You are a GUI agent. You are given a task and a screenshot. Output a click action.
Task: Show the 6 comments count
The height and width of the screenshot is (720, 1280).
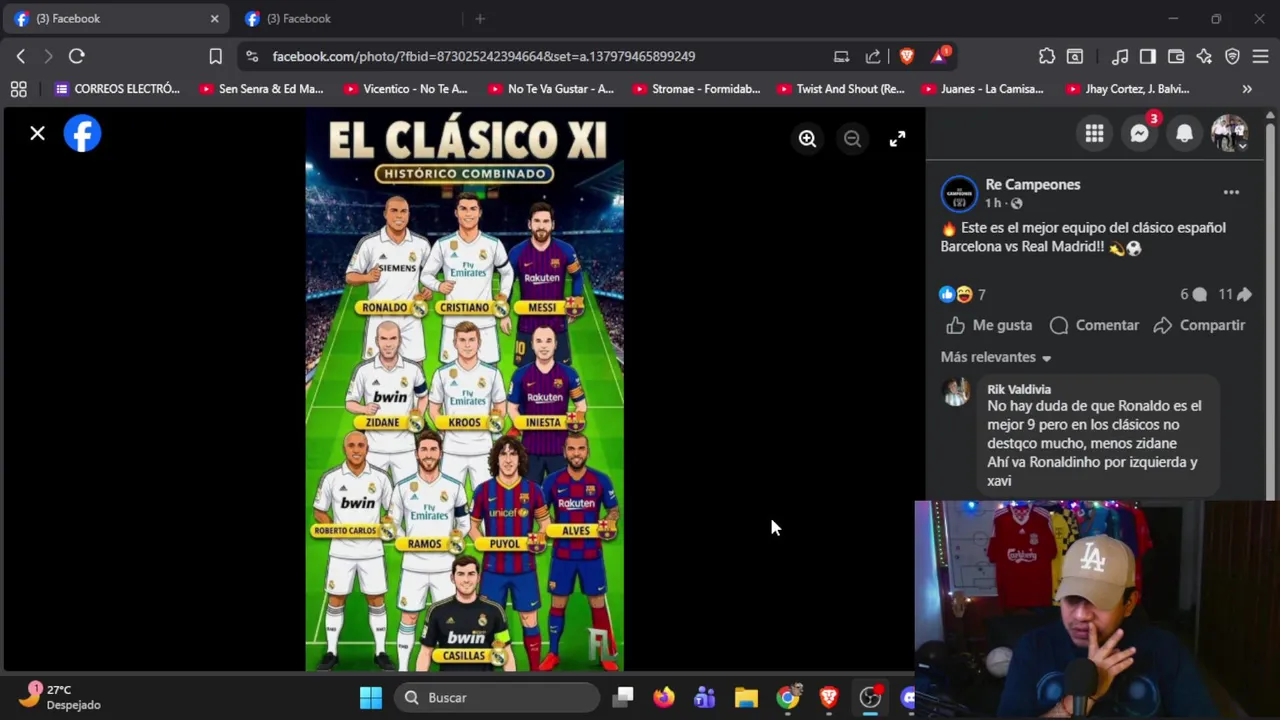coord(1193,294)
